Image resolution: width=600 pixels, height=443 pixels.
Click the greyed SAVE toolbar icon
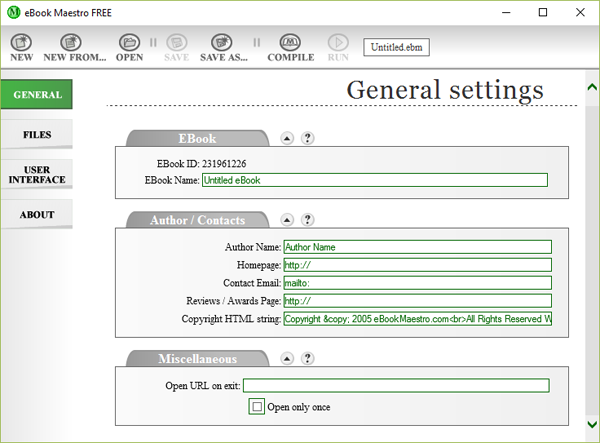click(176, 47)
